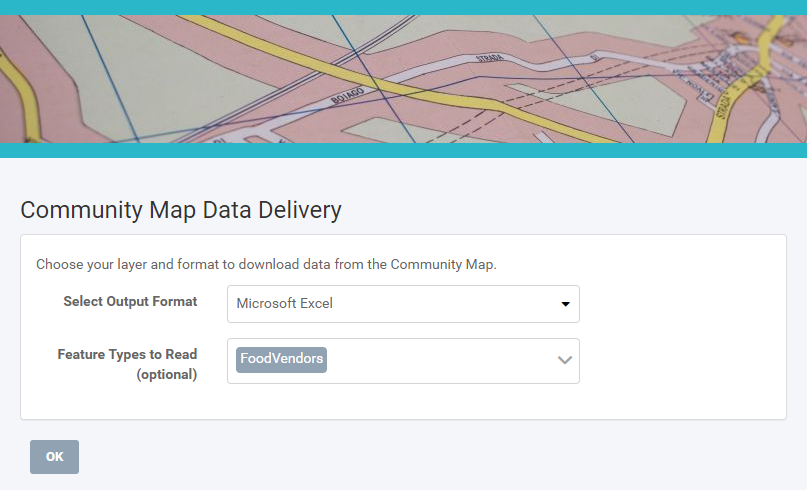Click the Microsoft Excel selected value text
Image resolution: width=807 pixels, height=490 pixels.
point(285,304)
